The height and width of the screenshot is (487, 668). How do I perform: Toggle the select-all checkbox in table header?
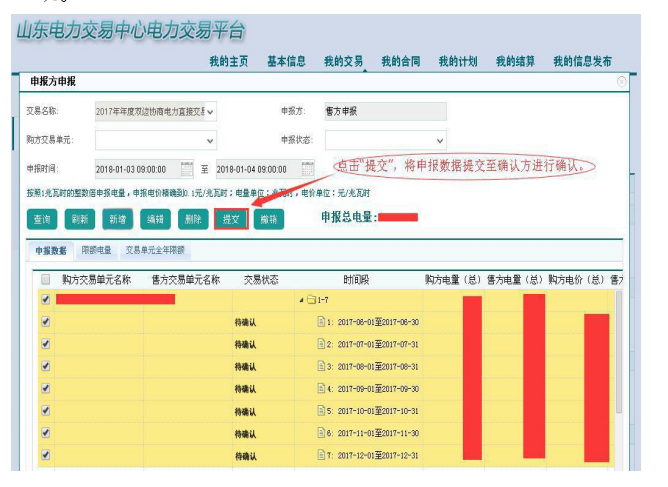(45, 280)
